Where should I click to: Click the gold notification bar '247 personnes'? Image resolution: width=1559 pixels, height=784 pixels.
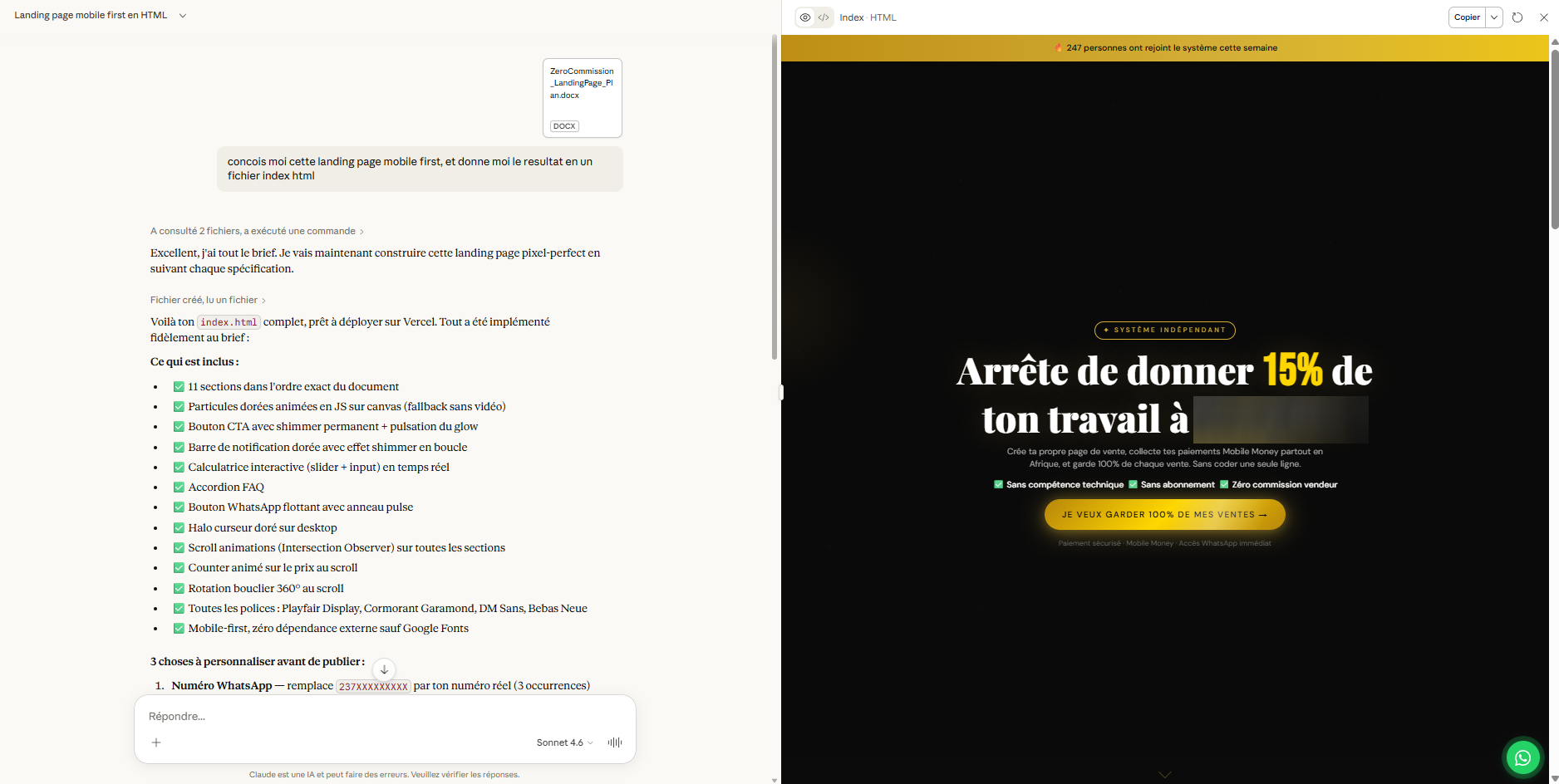pos(1165,48)
